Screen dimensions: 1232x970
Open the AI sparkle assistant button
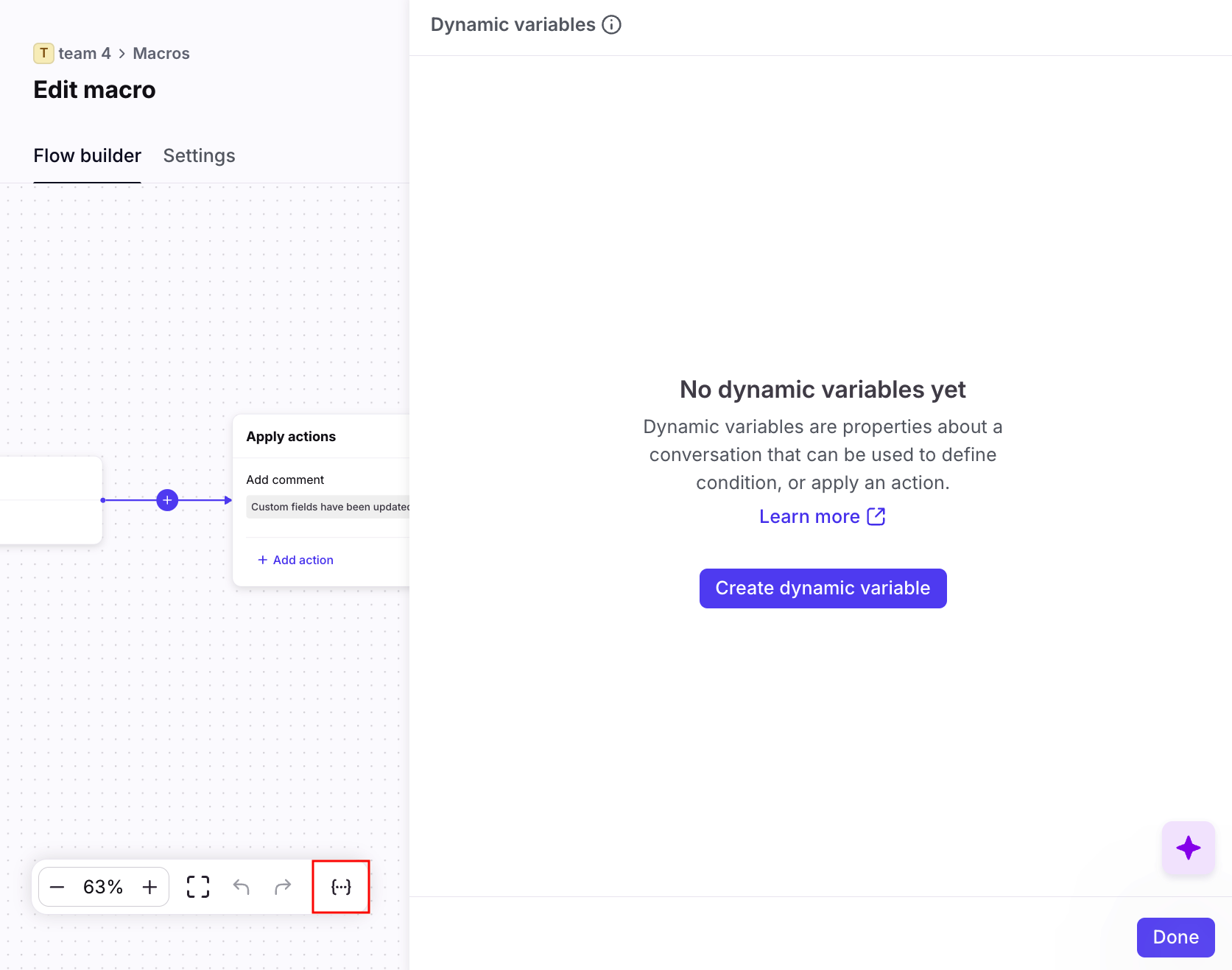(x=1188, y=848)
